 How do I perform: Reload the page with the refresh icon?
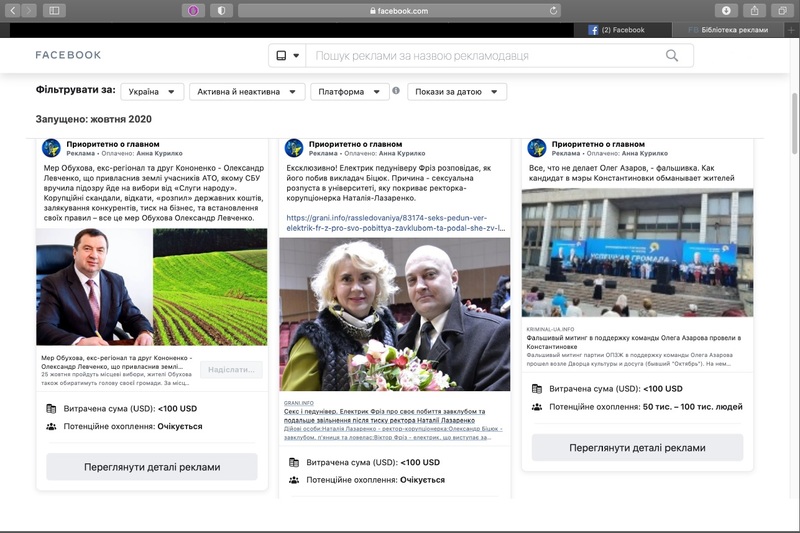point(553,10)
